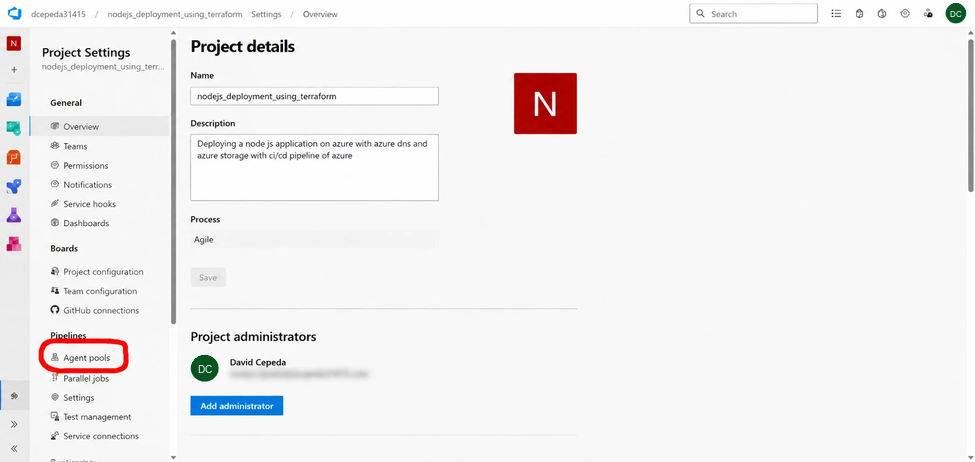Click the Description text area
This screenshot has width=975, height=462.
314,167
